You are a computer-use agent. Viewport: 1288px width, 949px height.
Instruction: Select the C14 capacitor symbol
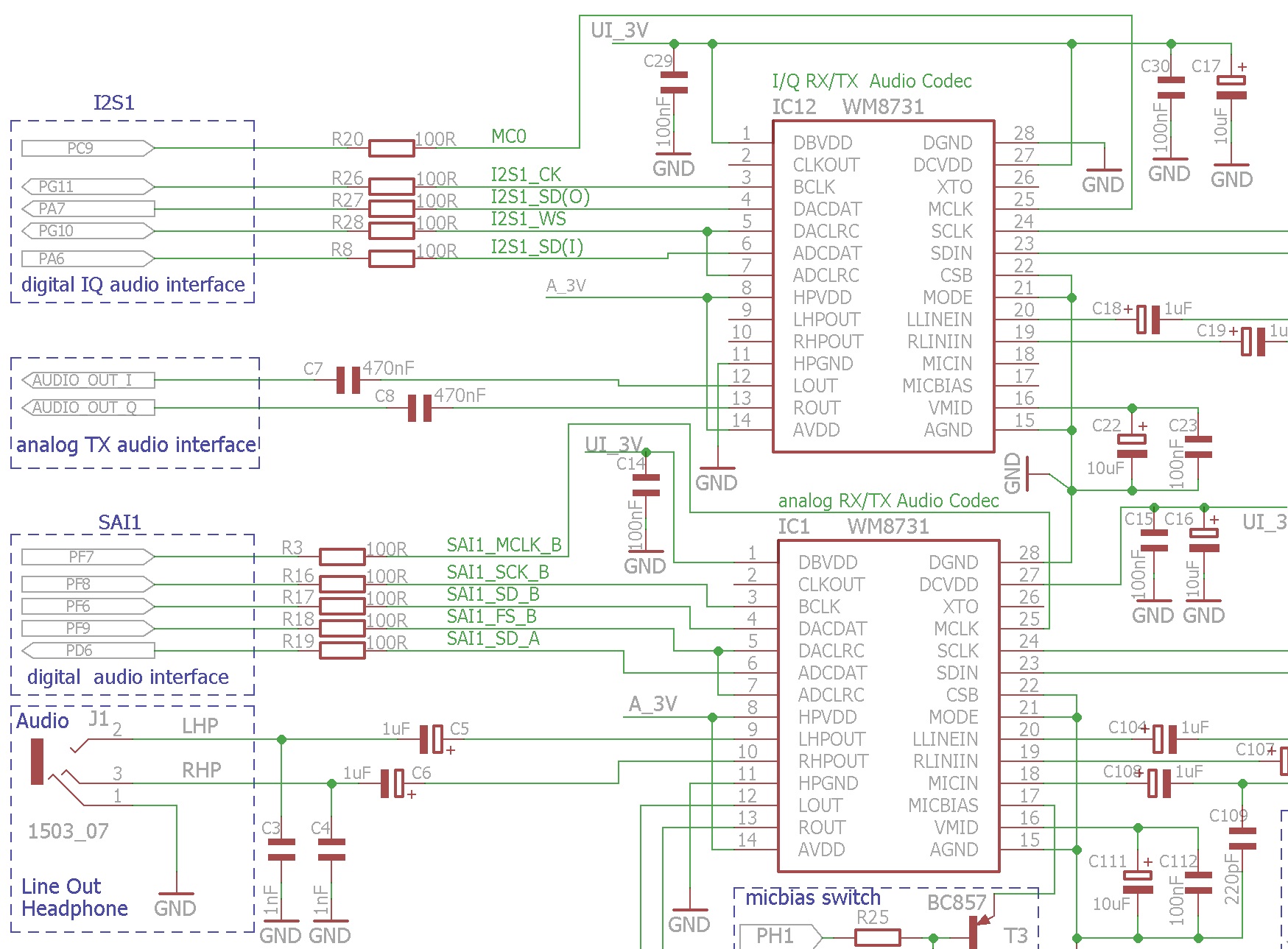pyautogui.click(x=646, y=485)
